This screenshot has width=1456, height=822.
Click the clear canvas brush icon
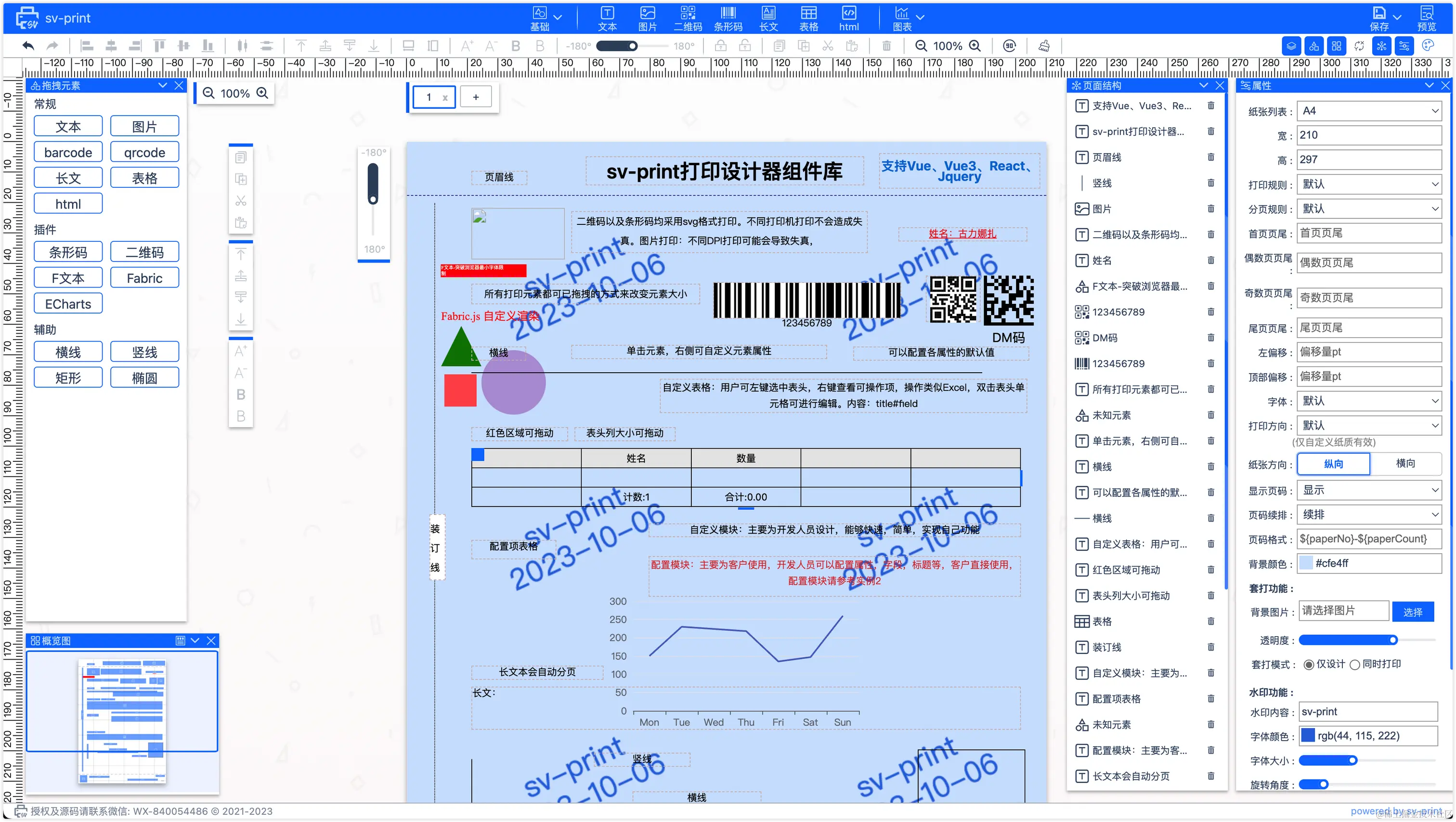click(1044, 46)
